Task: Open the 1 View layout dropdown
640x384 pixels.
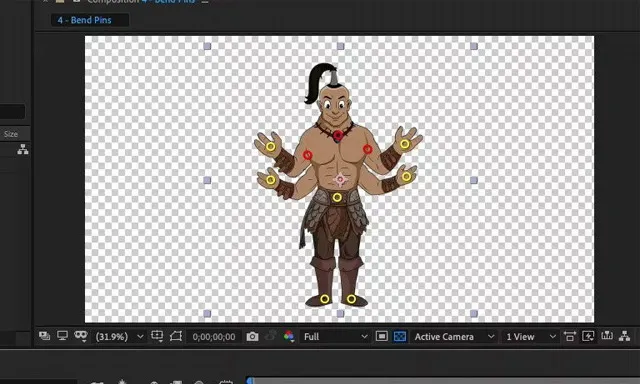Action: (x=531, y=337)
